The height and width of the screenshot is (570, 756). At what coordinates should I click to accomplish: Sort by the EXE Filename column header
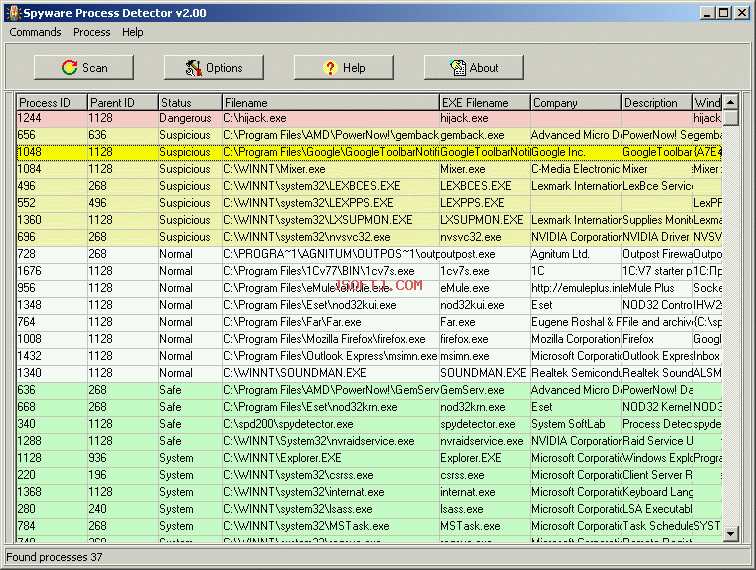485,102
